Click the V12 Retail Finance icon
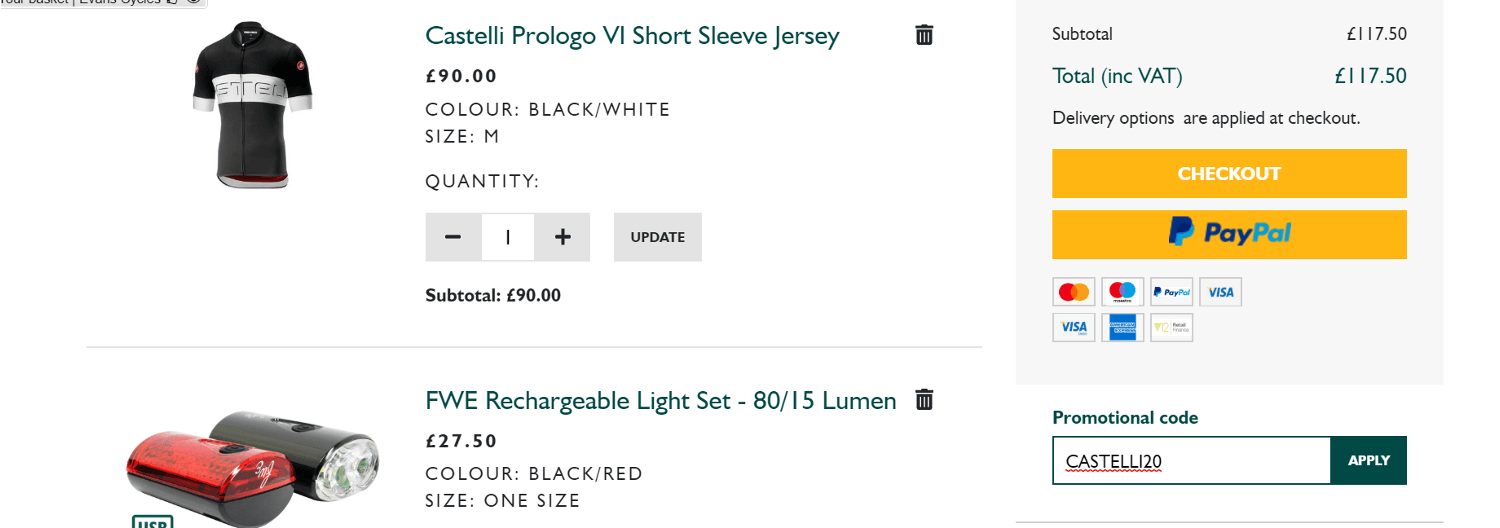 [x=1172, y=327]
